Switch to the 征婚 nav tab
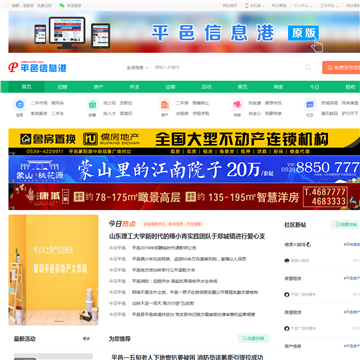This screenshot has height=360, width=360. (x=170, y=87)
